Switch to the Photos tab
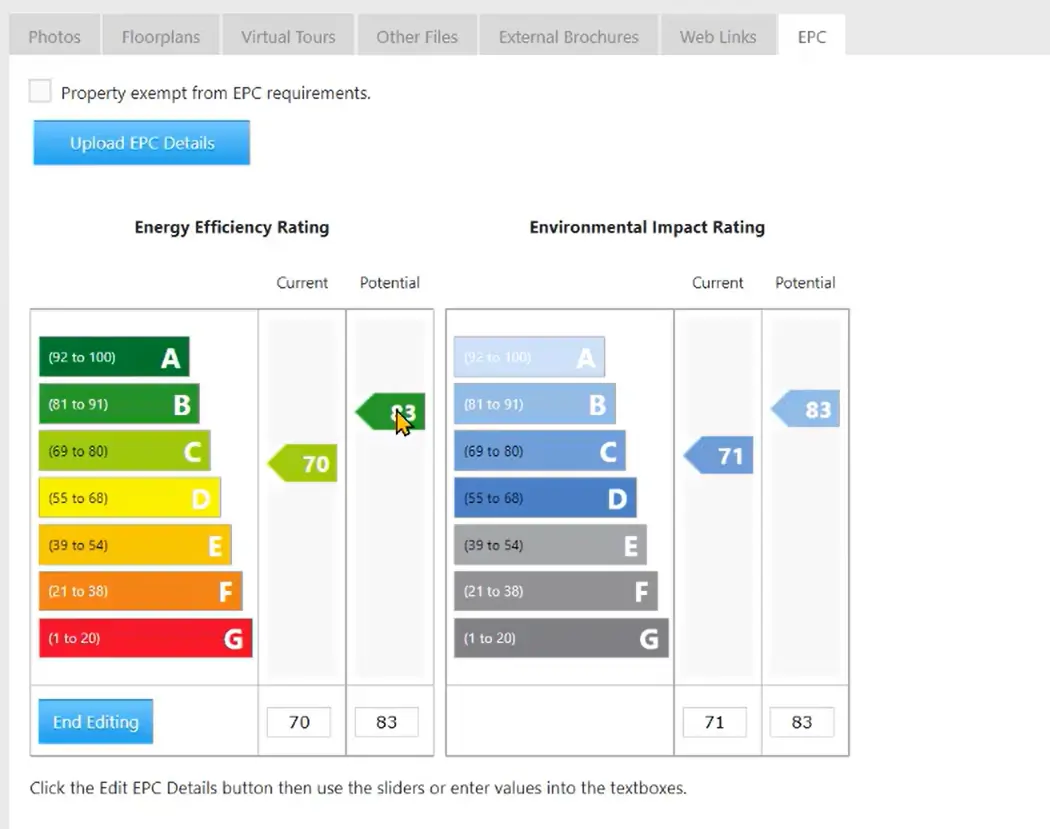Screen dimensions: 1050x829 click(x=54, y=37)
